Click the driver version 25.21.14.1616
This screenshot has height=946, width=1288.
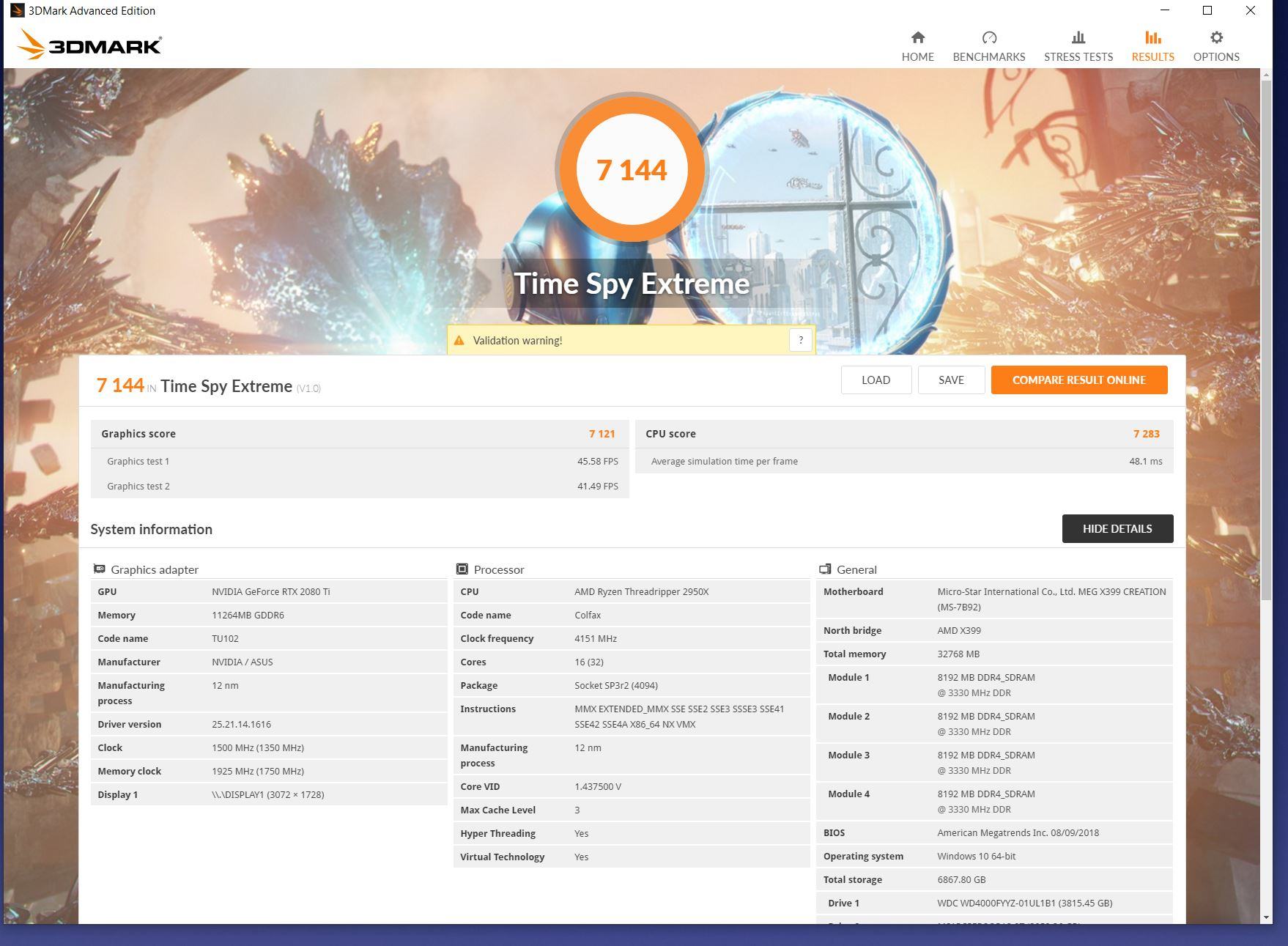point(241,724)
